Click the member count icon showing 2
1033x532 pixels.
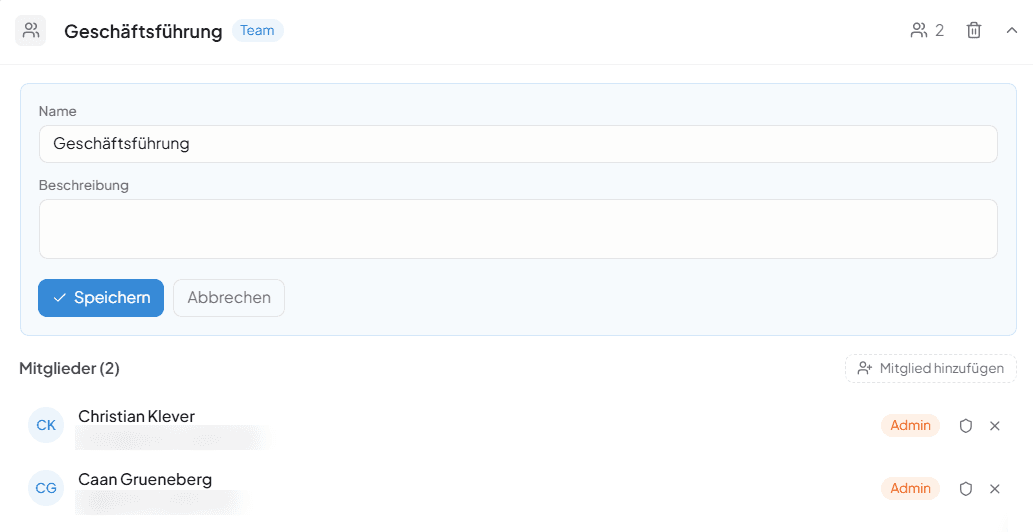(926, 30)
